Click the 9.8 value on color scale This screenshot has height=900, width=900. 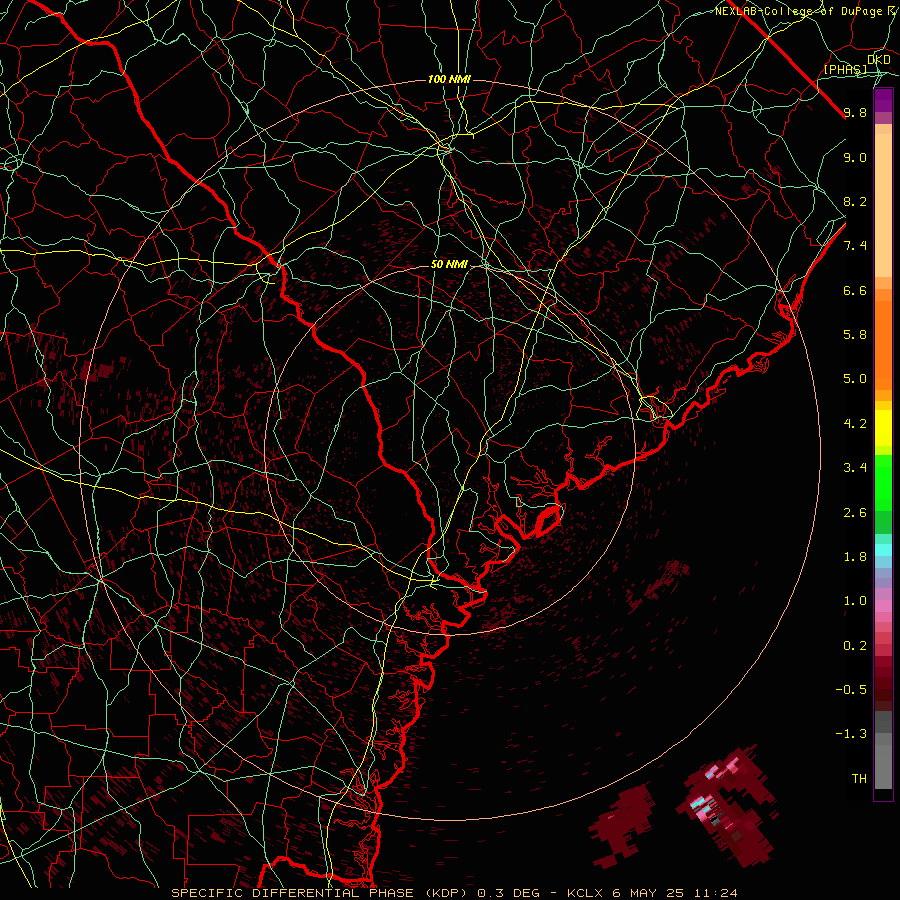(x=855, y=112)
